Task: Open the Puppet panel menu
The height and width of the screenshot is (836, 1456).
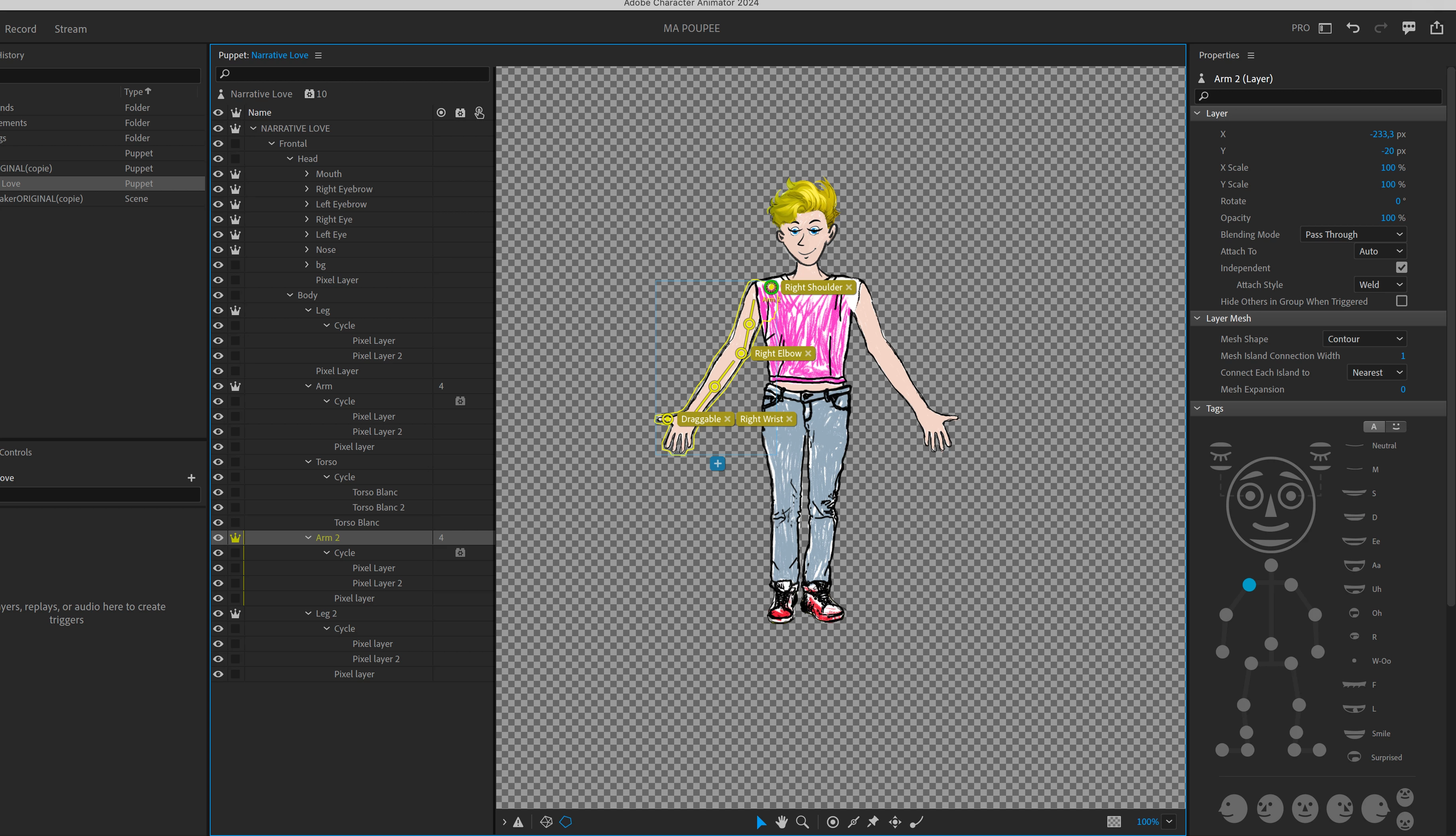Action: [x=318, y=55]
